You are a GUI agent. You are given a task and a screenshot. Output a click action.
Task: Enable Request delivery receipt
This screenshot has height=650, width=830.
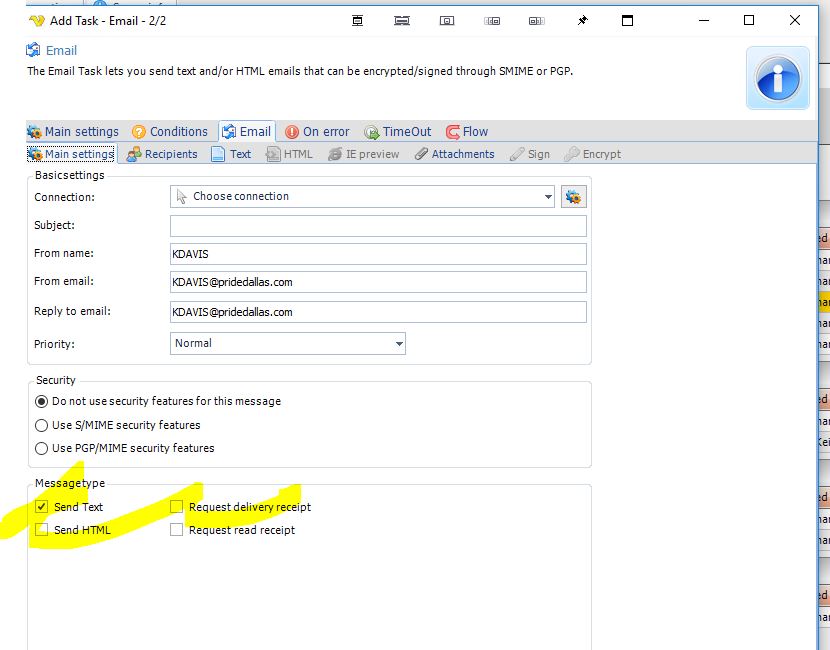tap(177, 507)
